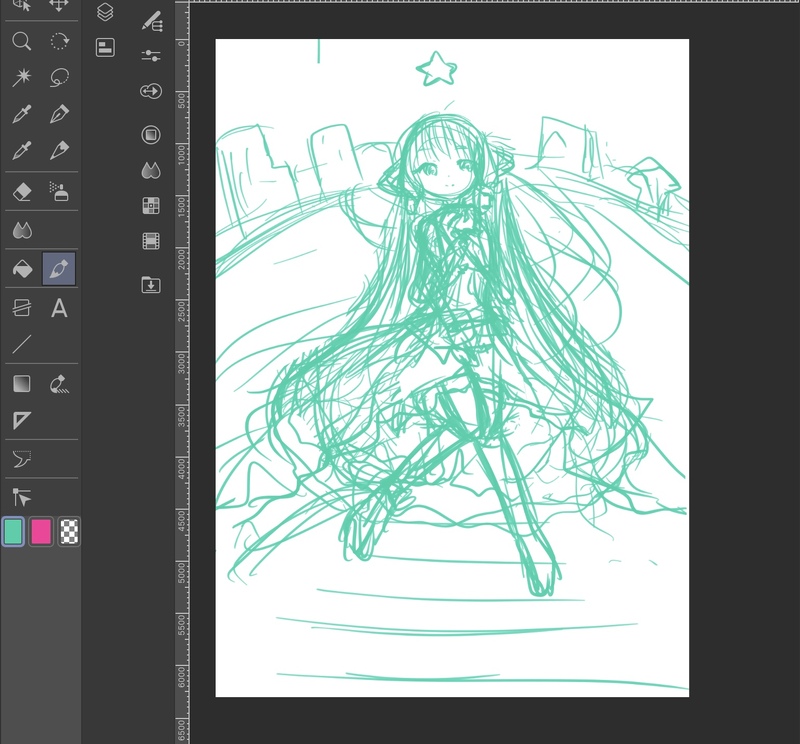The width and height of the screenshot is (800, 744).
Task: Select the Frame border tool
Action: (x=21, y=308)
